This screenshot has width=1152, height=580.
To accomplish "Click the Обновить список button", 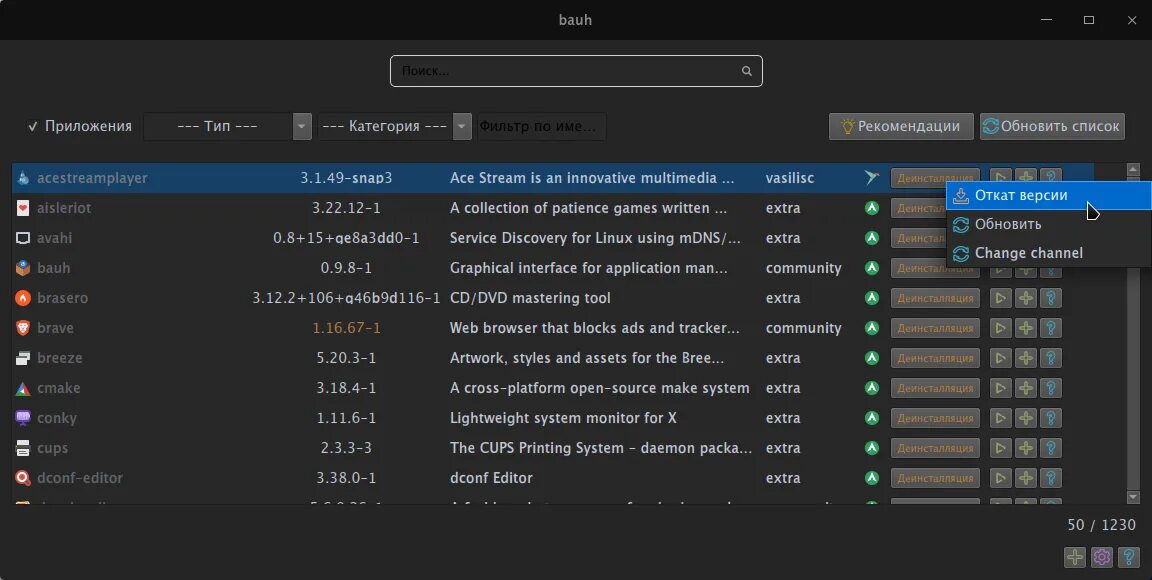I will click(1052, 126).
